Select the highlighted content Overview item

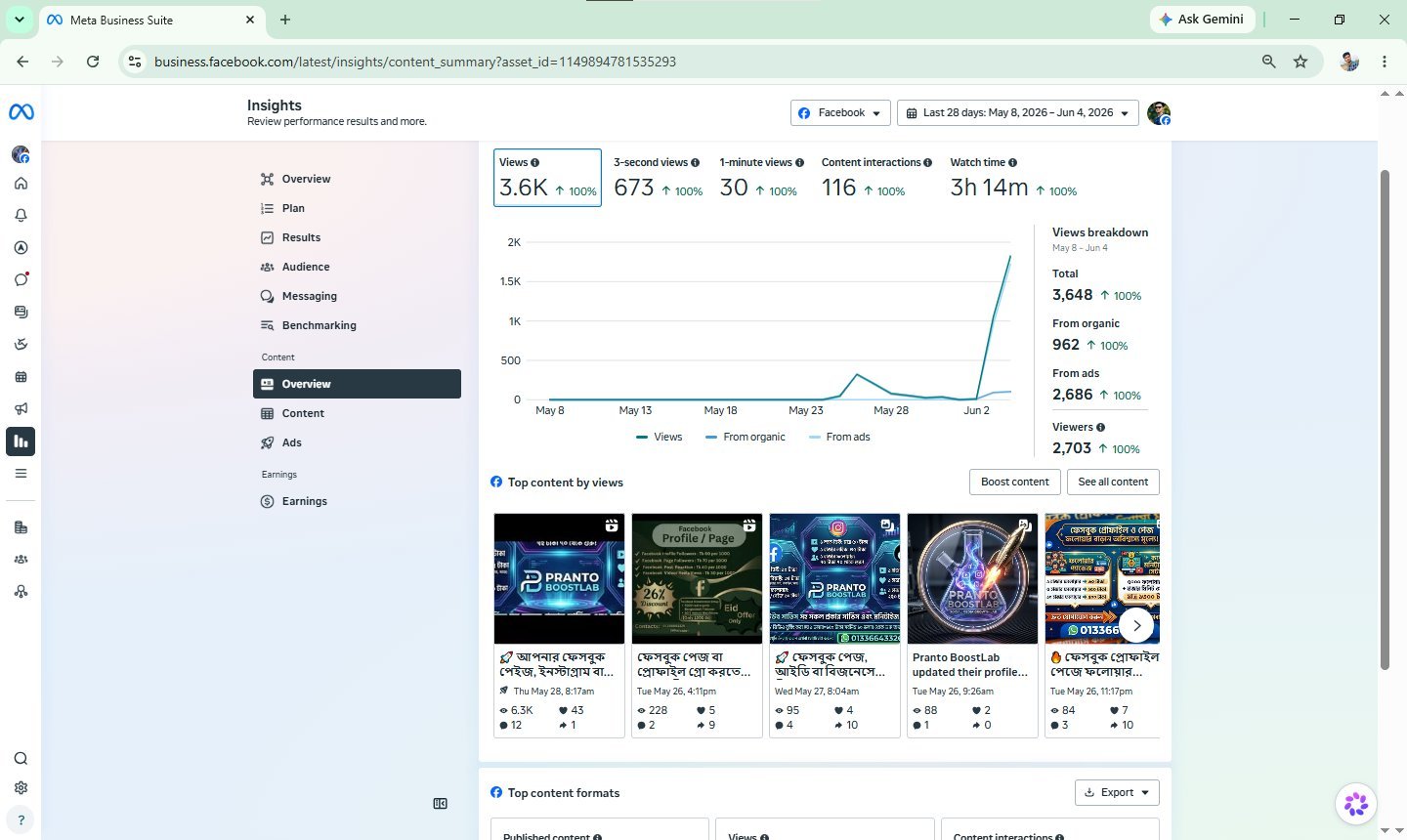click(x=357, y=384)
